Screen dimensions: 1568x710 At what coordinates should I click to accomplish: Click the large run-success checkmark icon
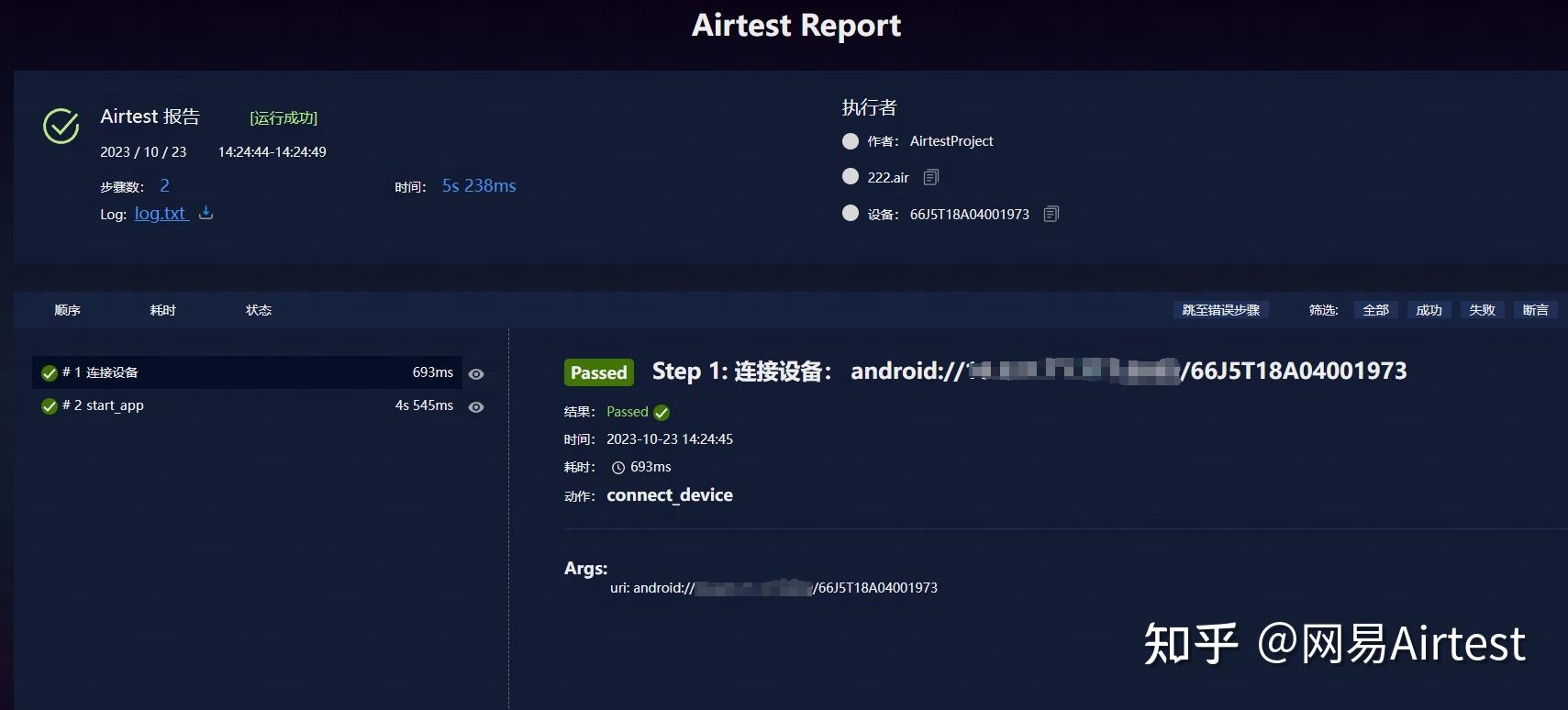tap(61, 127)
